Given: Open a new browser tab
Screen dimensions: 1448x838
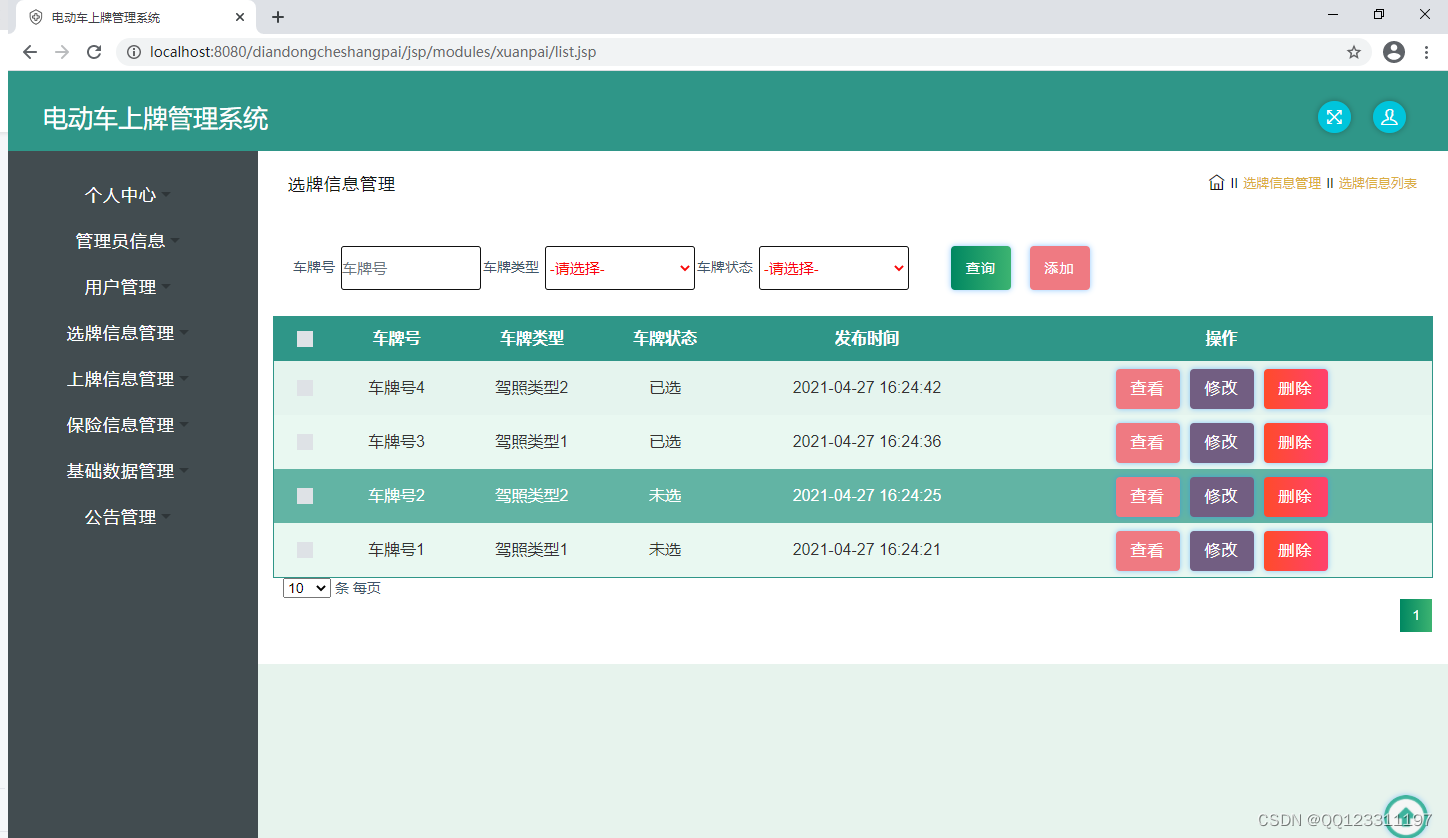Looking at the screenshot, I should pos(278,17).
